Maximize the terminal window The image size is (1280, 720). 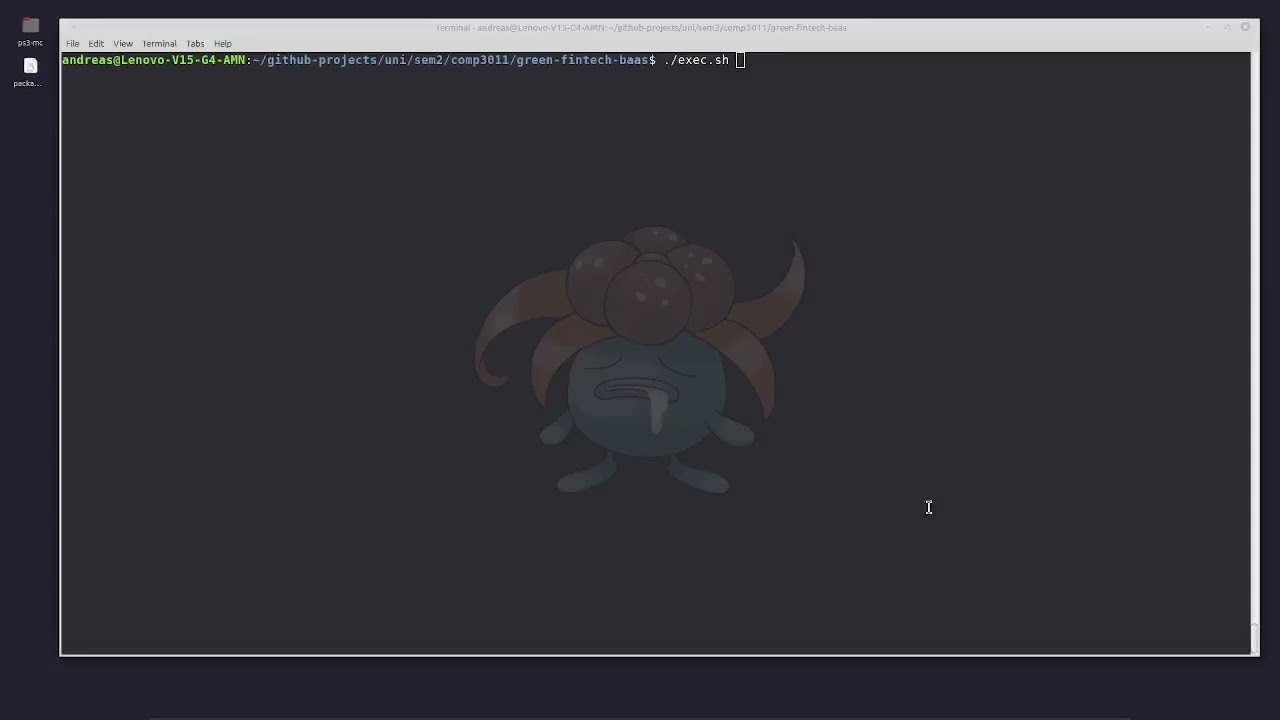1227,27
